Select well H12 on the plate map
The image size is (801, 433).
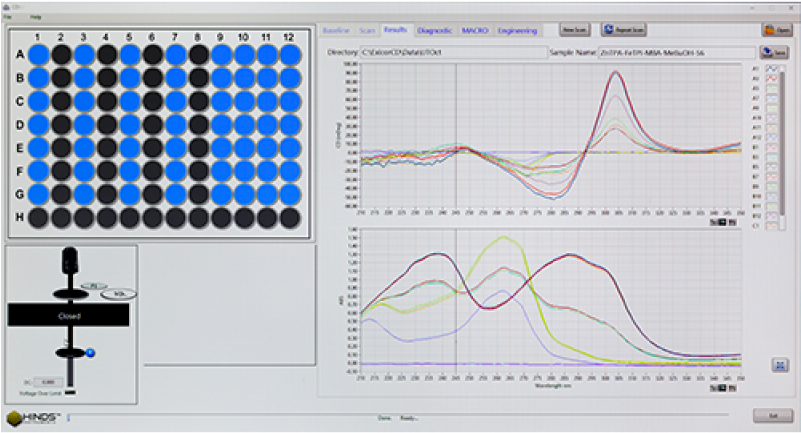pyautogui.click(x=290, y=217)
